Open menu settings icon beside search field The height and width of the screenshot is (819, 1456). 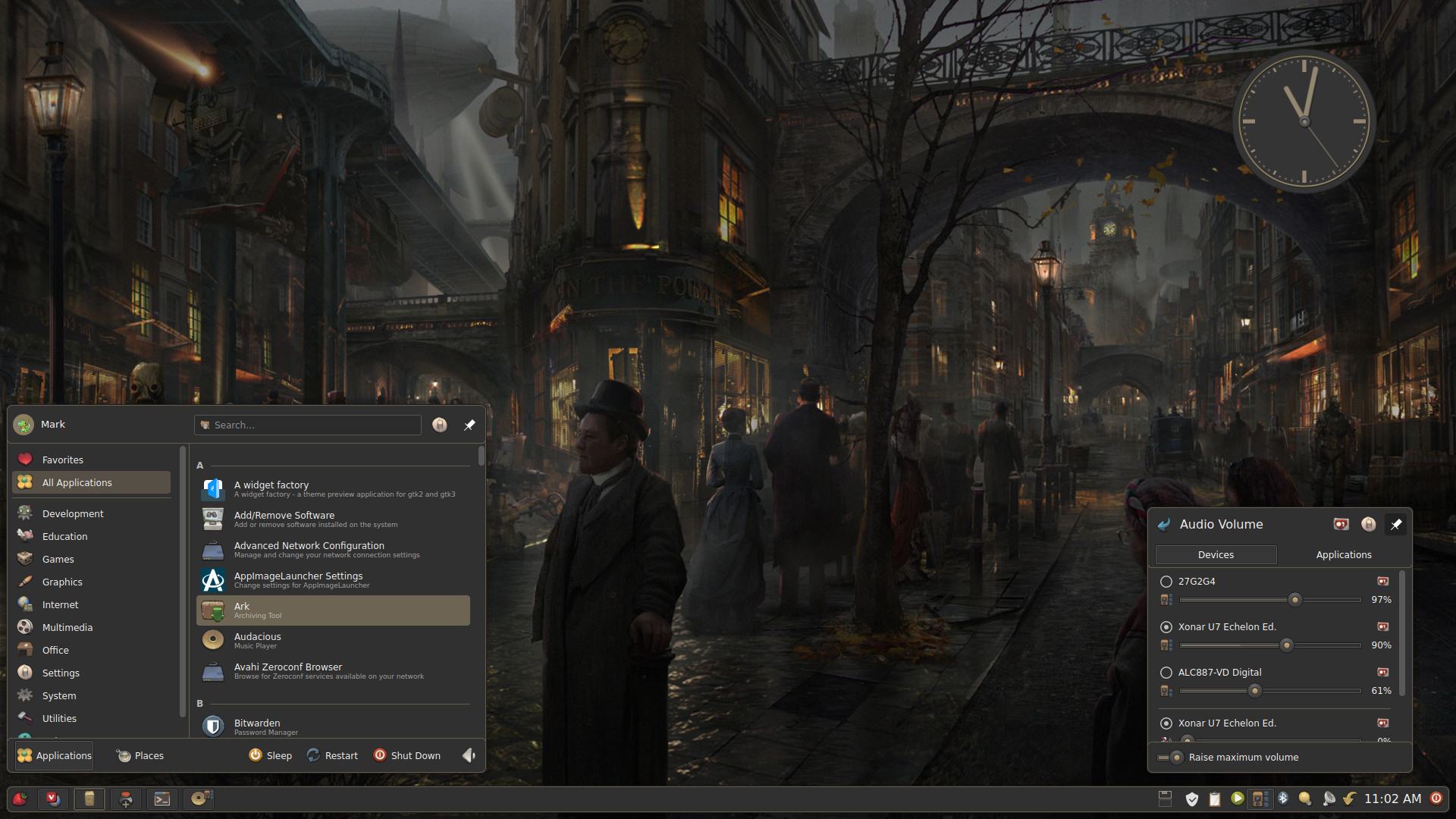point(440,425)
